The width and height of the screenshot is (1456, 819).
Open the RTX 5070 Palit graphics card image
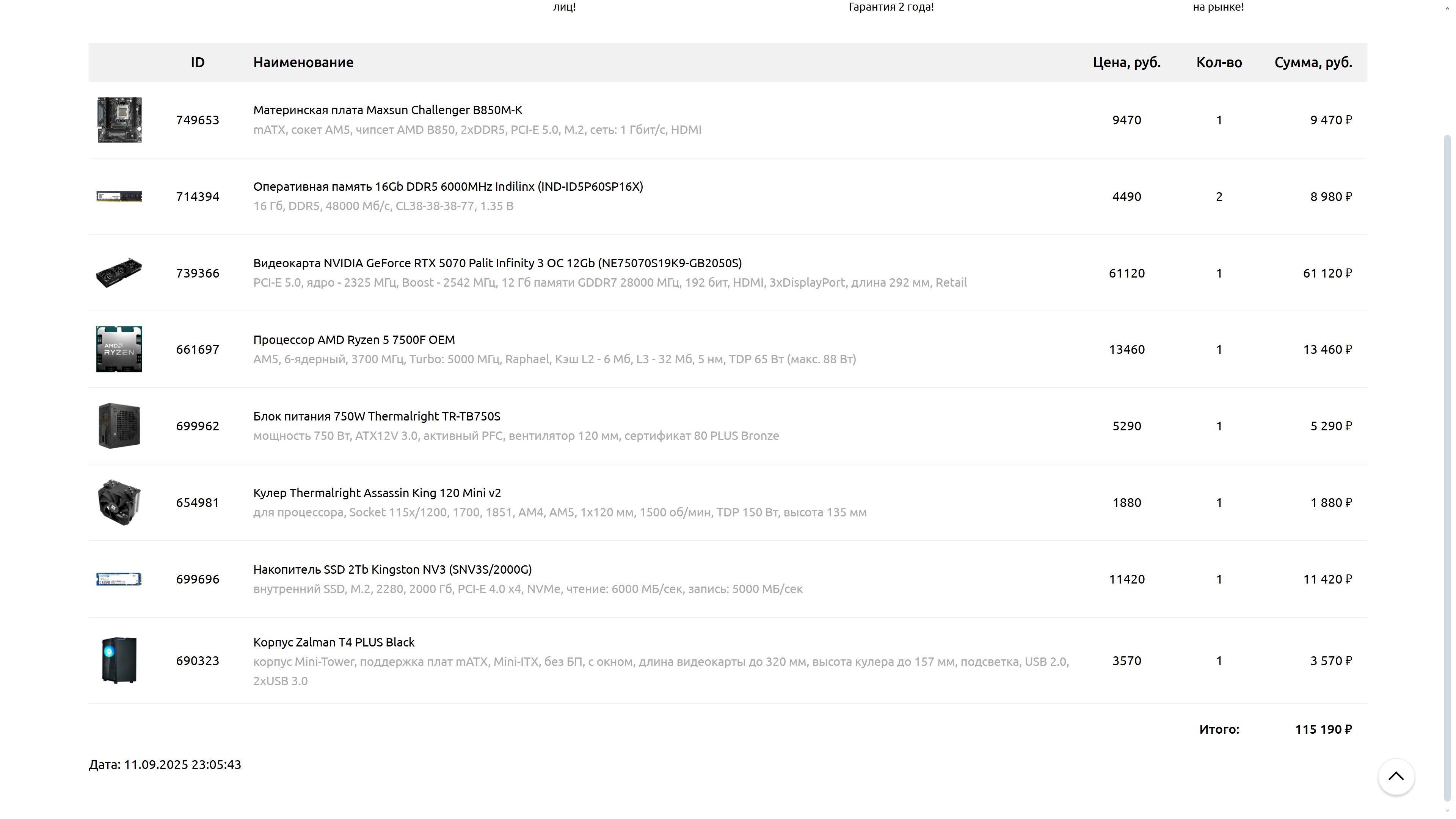pyautogui.click(x=119, y=273)
